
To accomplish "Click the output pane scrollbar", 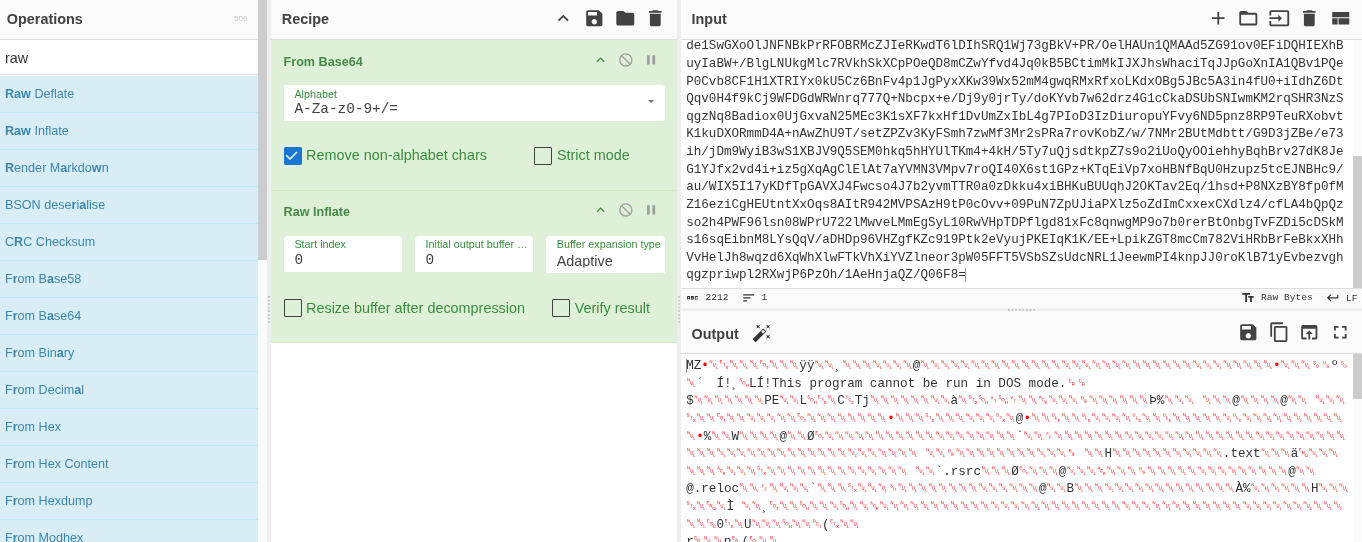I will tap(1357, 377).
